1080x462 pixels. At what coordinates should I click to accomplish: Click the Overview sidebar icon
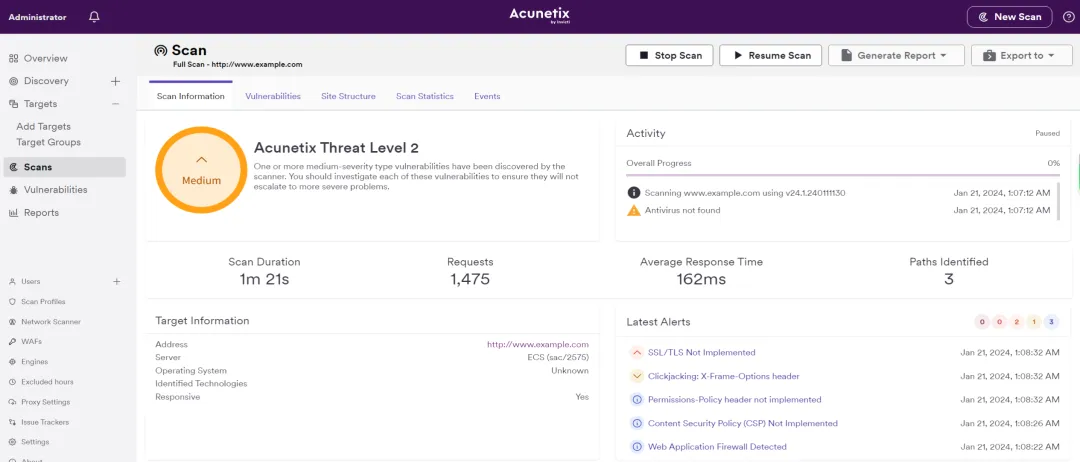coord(13,59)
